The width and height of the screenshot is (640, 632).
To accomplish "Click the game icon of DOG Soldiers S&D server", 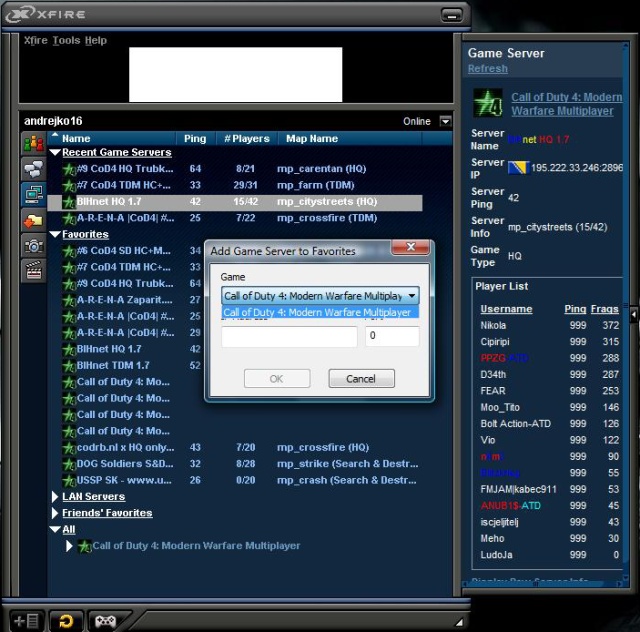I will pyautogui.click(x=69, y=464).
